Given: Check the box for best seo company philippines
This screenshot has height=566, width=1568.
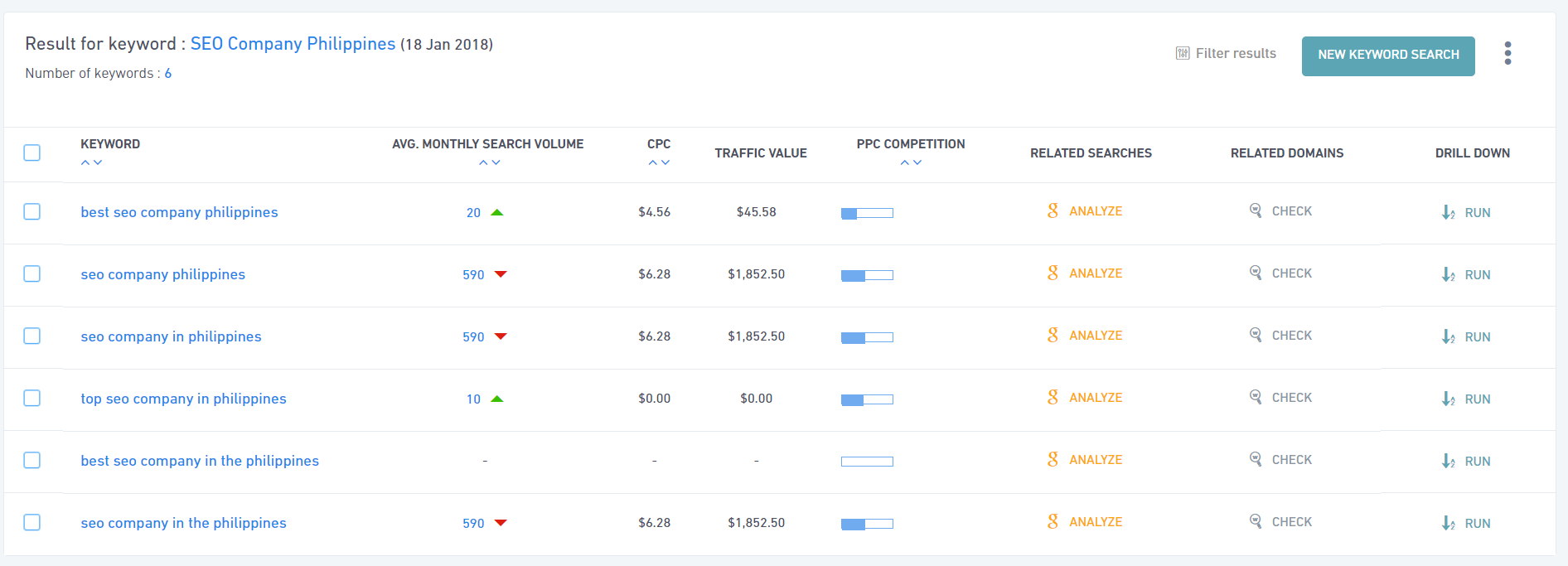Looking at the screenshot, I should tap(32, 211).
